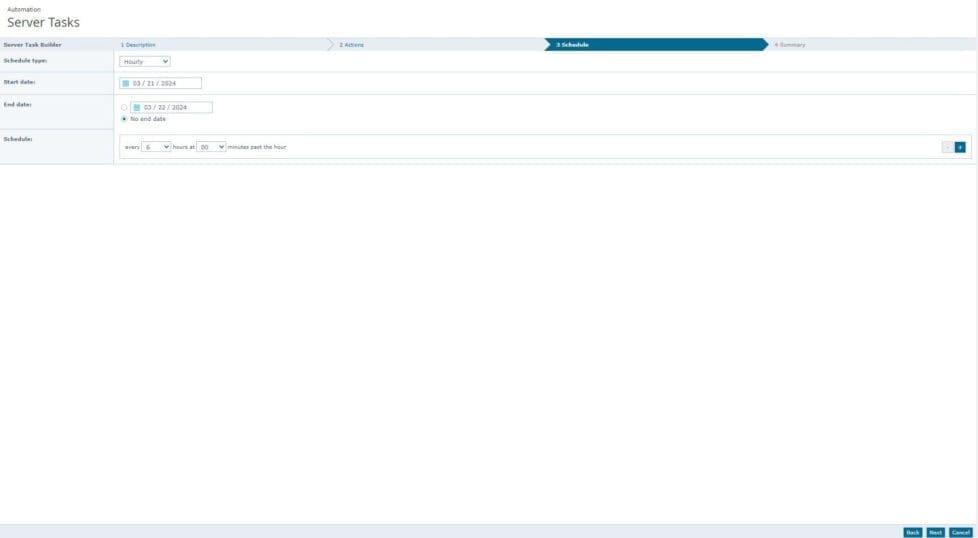Click the Server Tasks page heading
Viewport: 978px width, 538px height.
[43, 22]
